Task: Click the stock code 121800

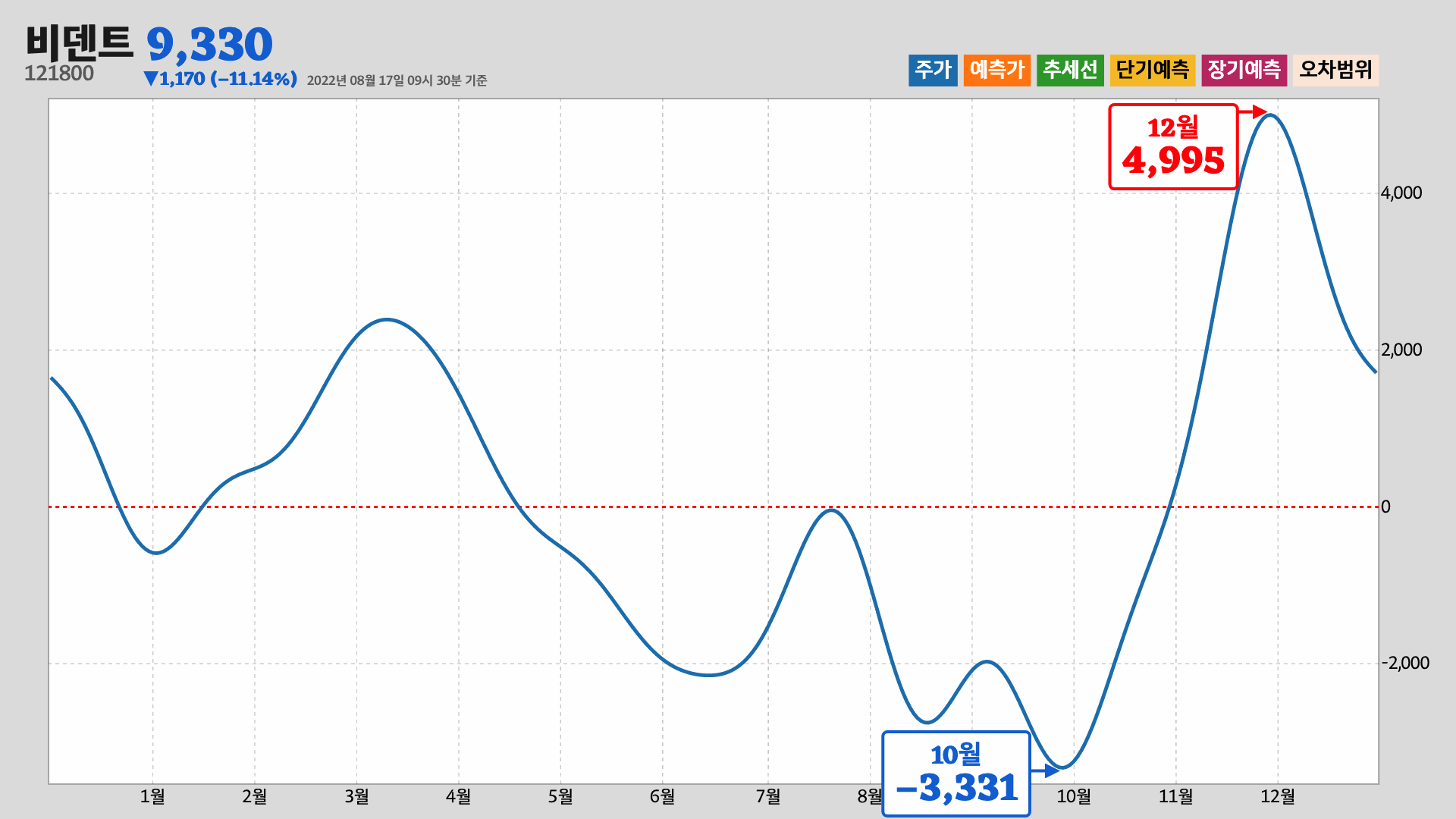Action: 59,74
